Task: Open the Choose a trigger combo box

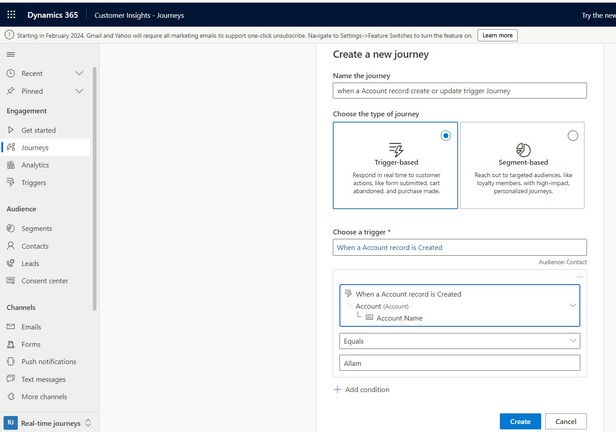Action: pyautogui.click(x=460, y=247)
